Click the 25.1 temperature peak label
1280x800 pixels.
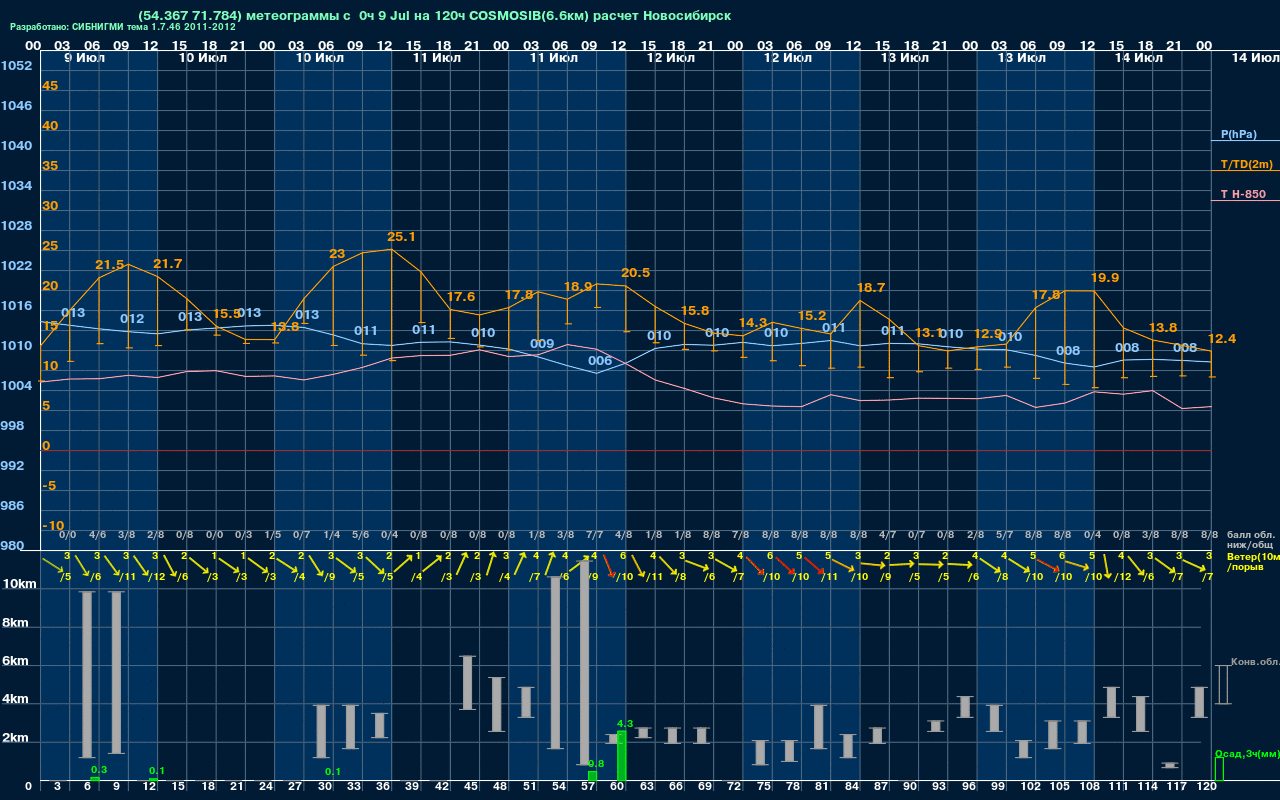coord(401,237)
